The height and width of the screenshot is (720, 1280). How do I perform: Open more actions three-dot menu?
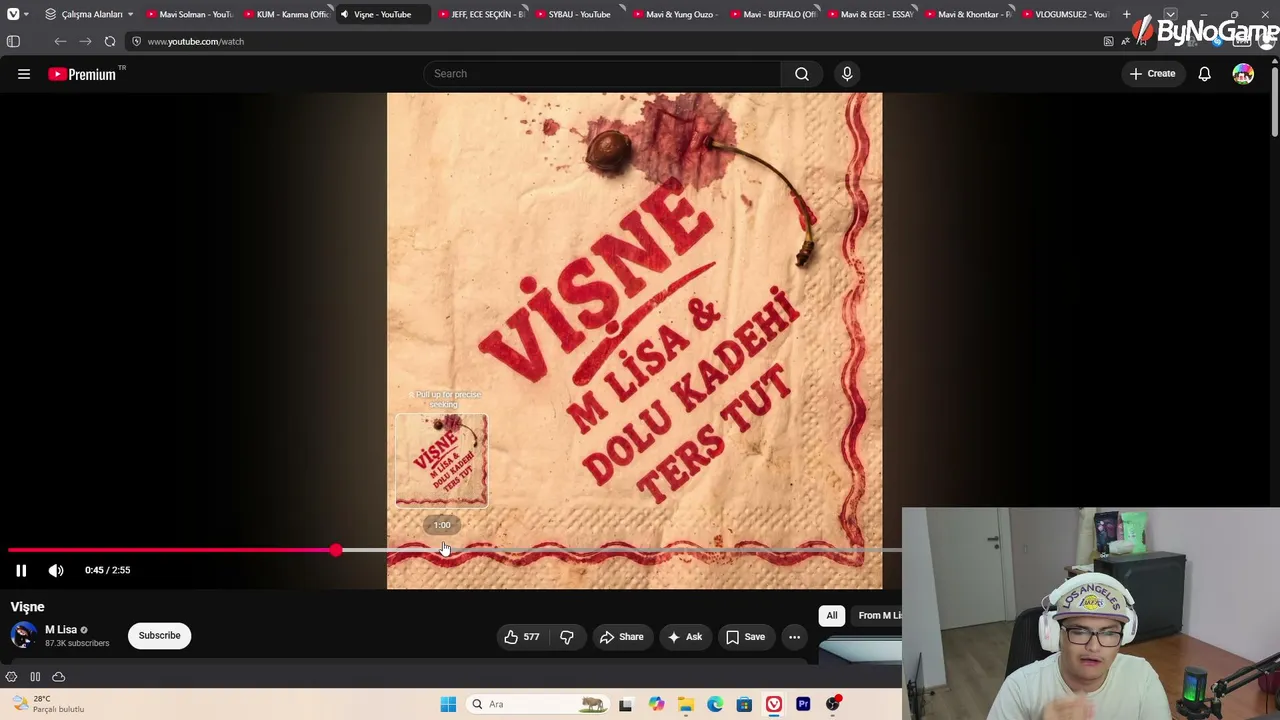pos(794,637)
